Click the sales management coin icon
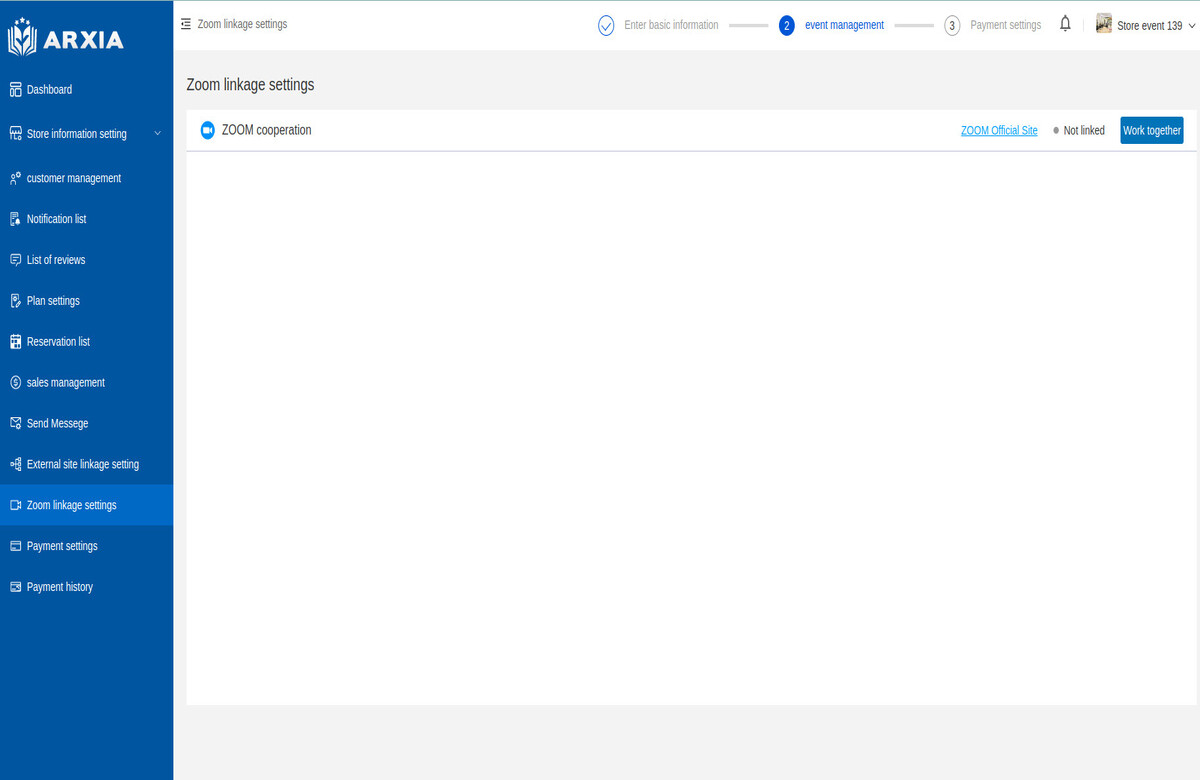Viewport: 1200px width, 780px height. 15,383
